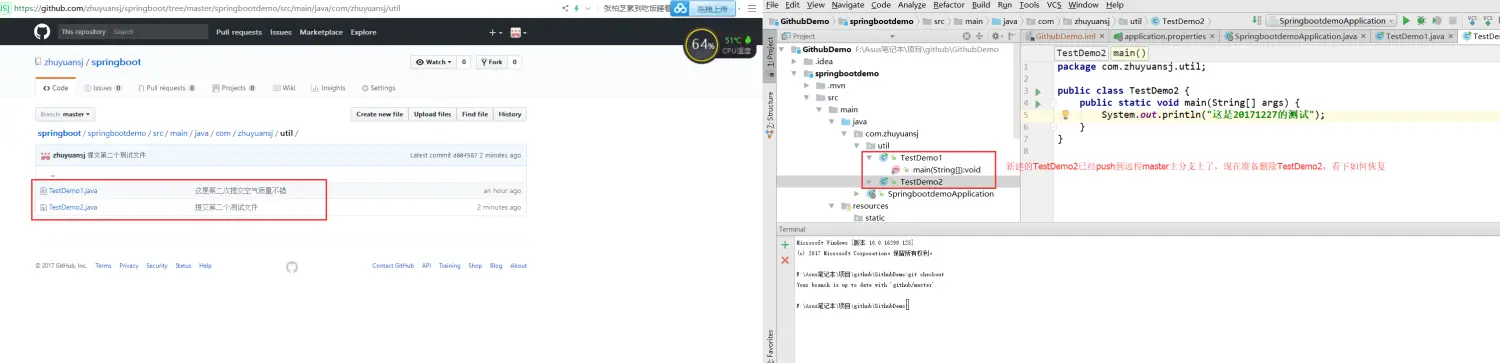The width and height of the screenshot is (1500, 363).
Task: Click the GitHub mark icon in footer
Action: [292, 266]
